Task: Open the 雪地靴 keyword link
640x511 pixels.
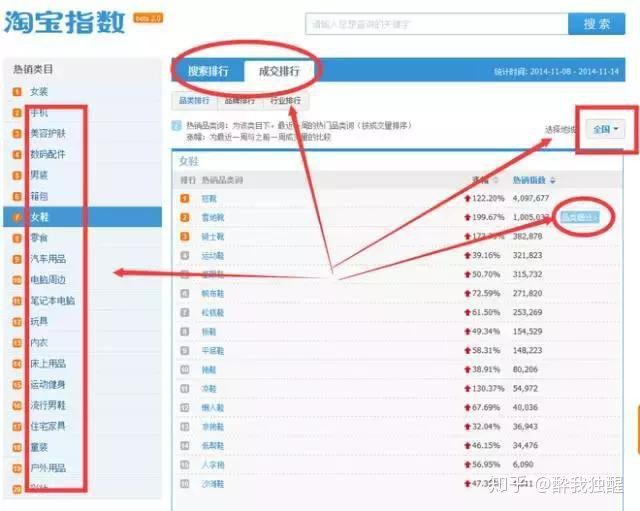Action: coord(213,218)
